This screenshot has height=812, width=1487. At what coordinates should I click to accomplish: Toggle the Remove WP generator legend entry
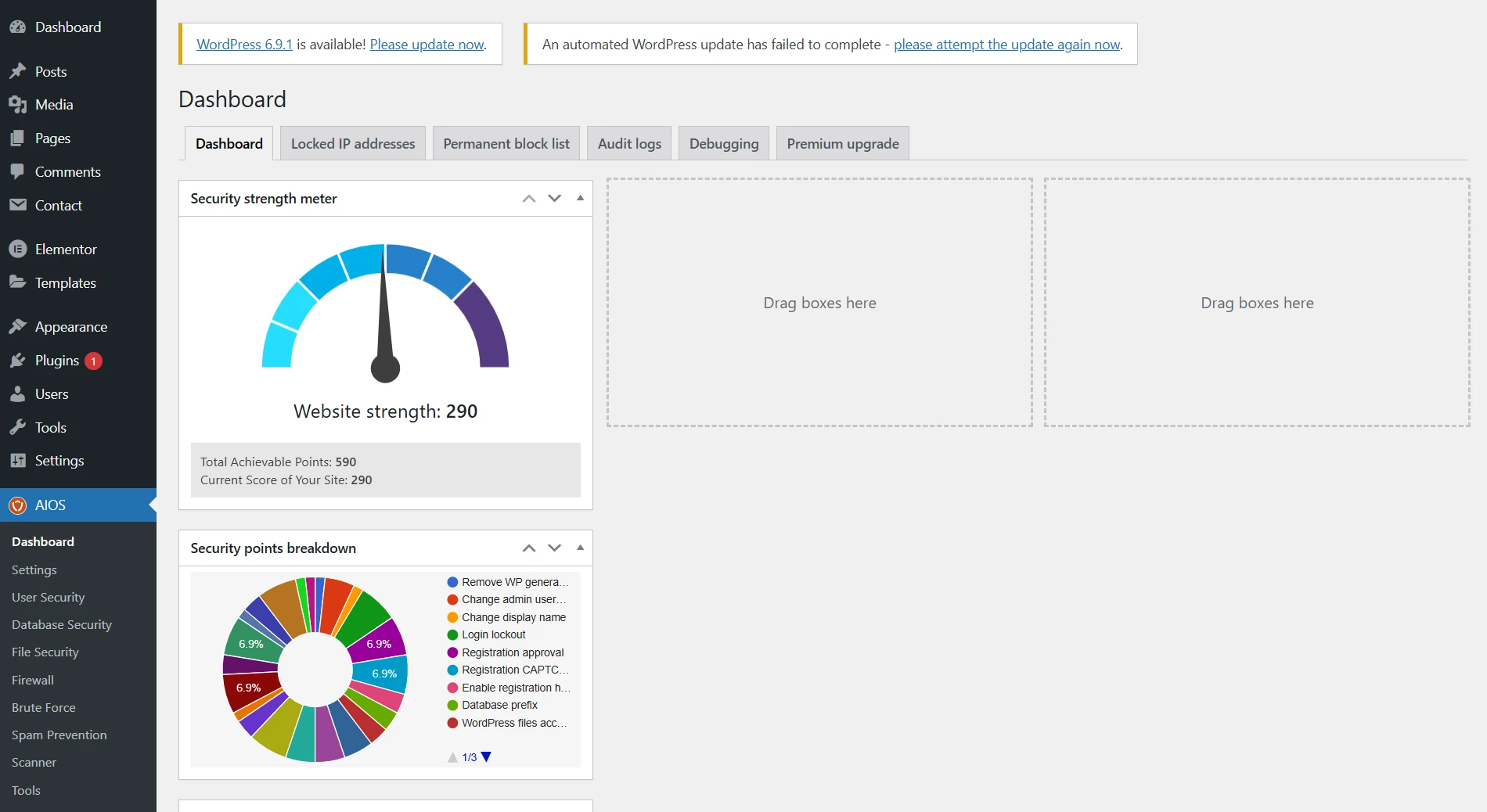point(509,582)
